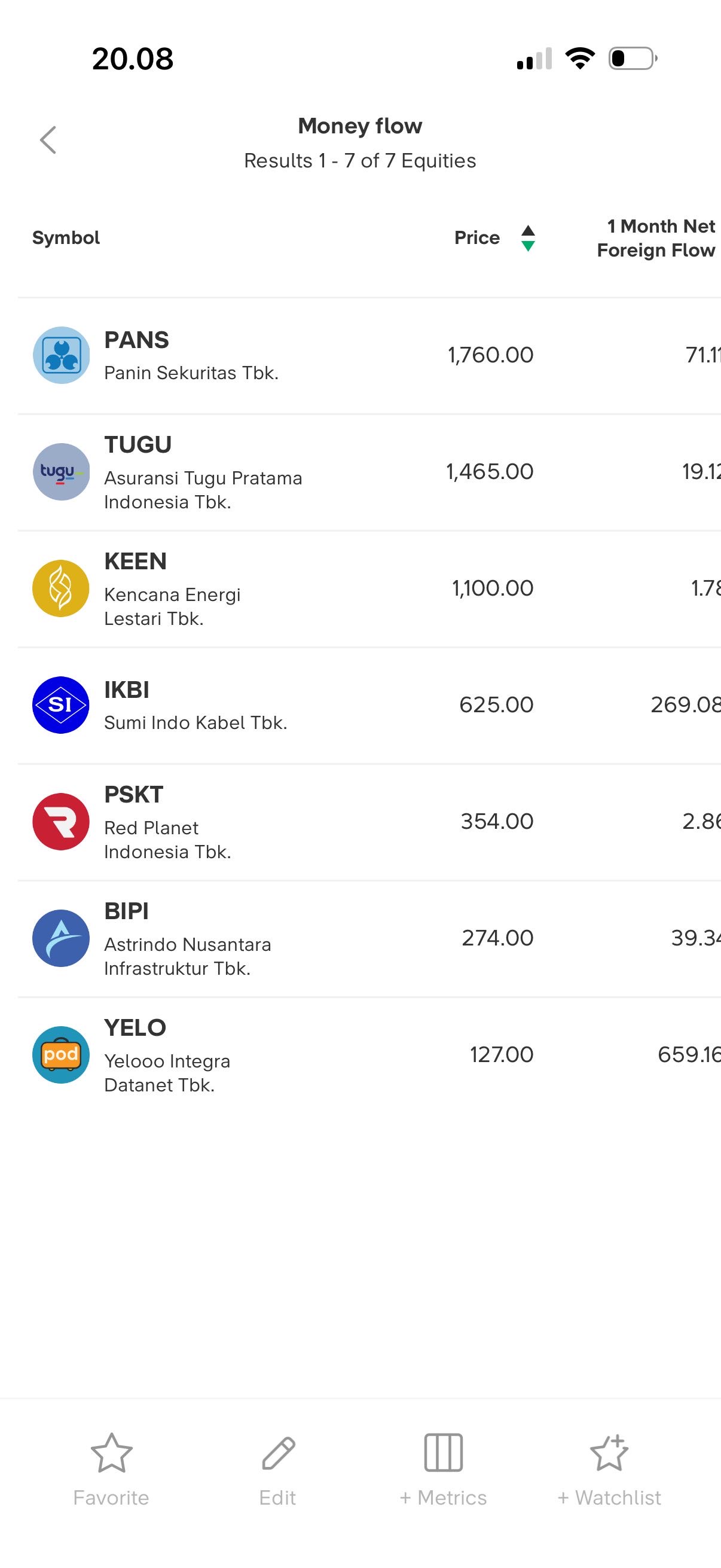721x1568 pixels.
Task: Tap the Edit pencil icon
Action: 278,1453
